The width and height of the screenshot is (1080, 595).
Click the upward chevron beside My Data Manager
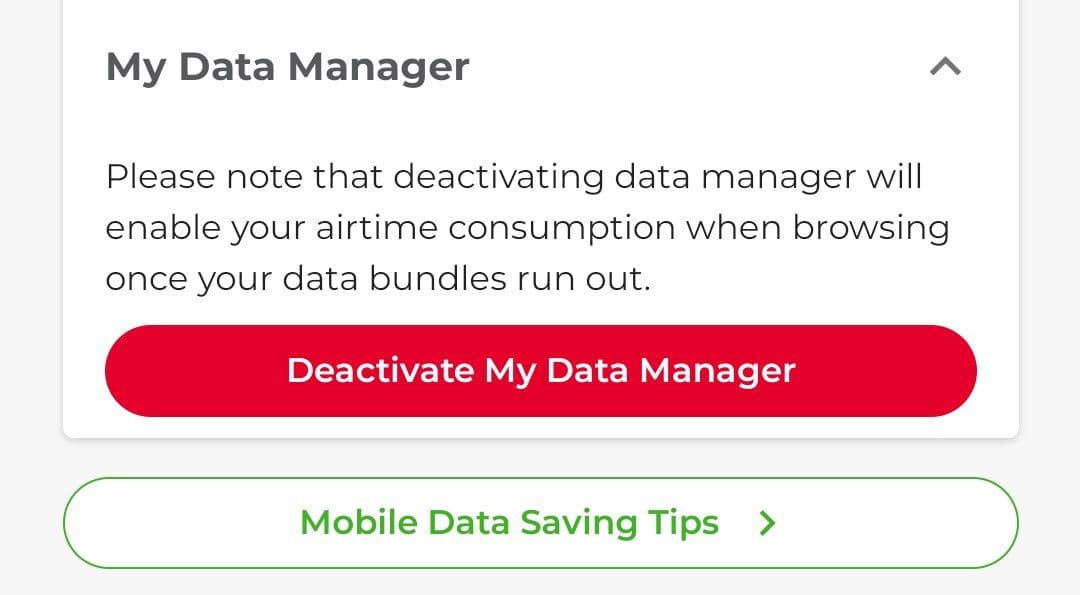pyautogui.click(x=945, y=67)
